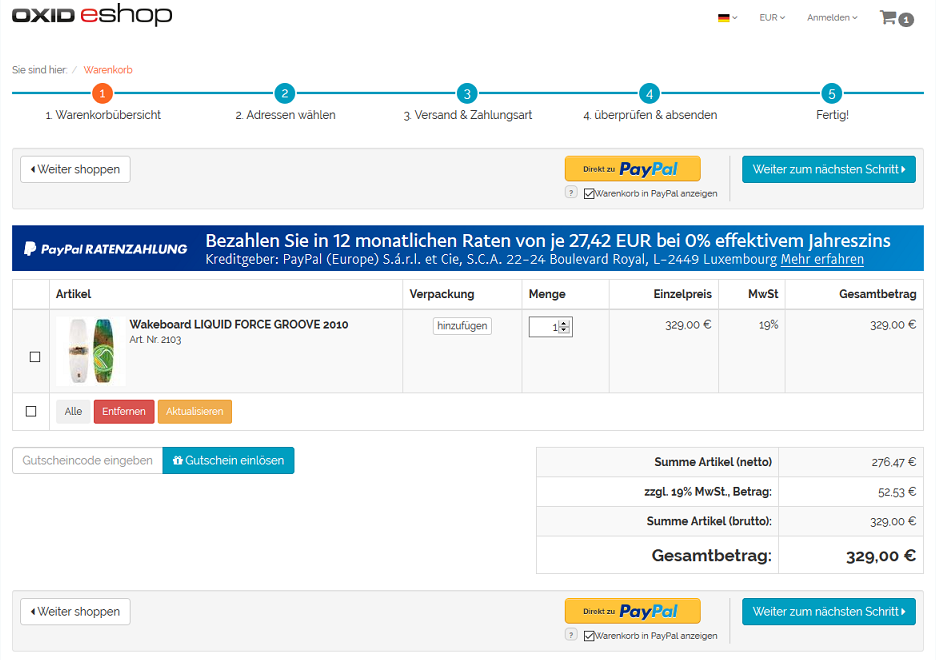936x660 pixels.
Task: Click bottom Weiter zum nächsten Schritt button
Action: 829,612
